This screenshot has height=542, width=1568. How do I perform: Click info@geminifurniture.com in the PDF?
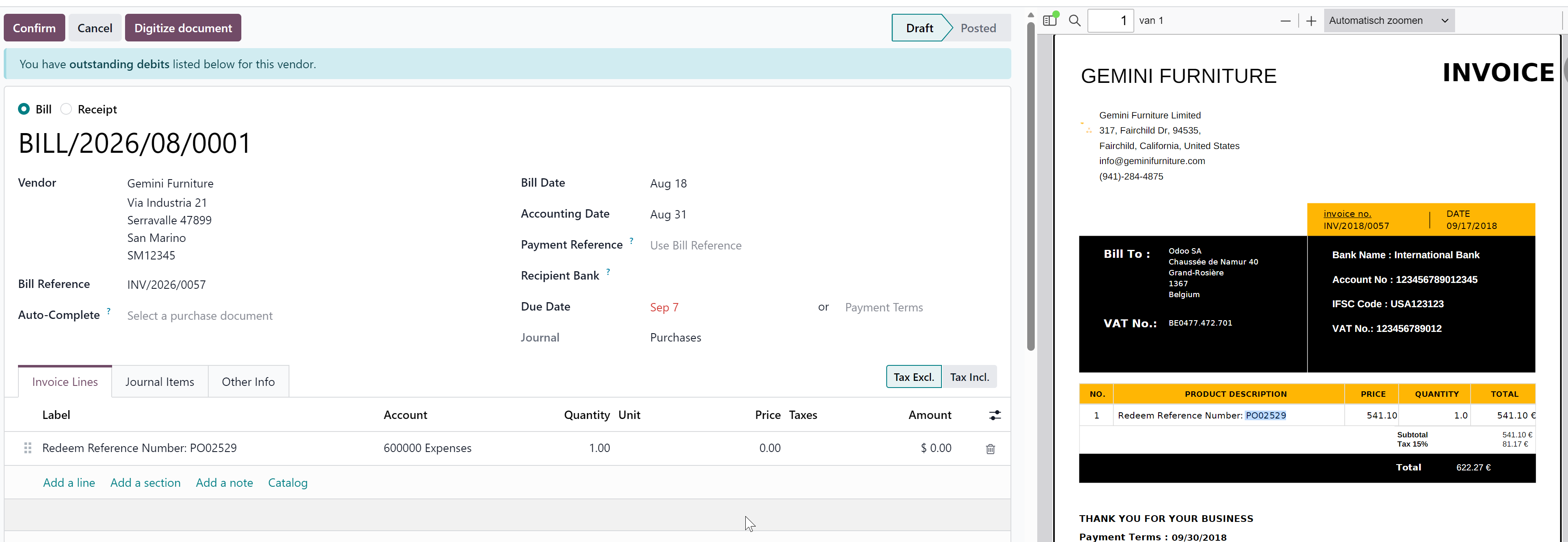pos(1152,162)
